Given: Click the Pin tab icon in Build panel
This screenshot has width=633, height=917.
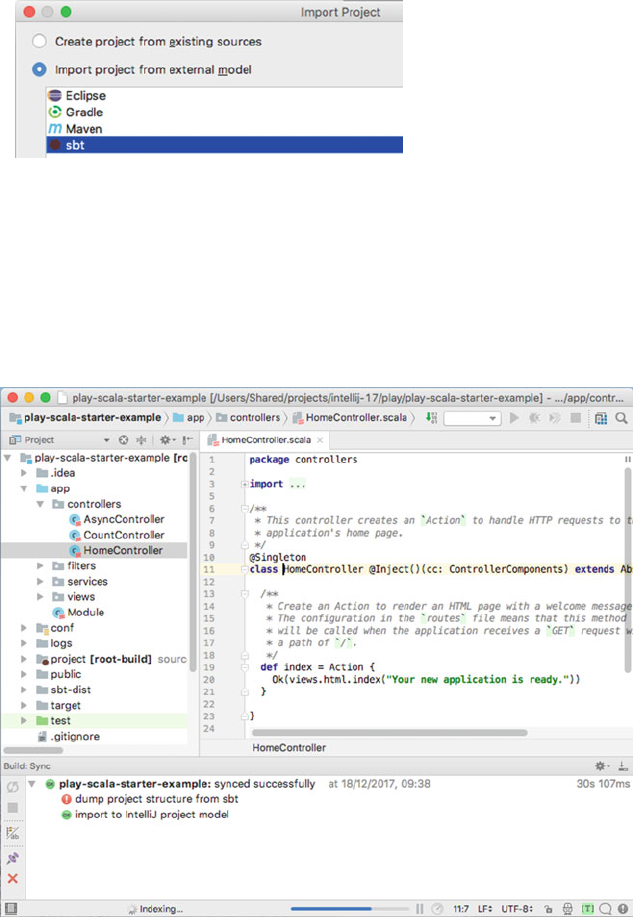Looking at the screenshot, I should tap(12, 858).
